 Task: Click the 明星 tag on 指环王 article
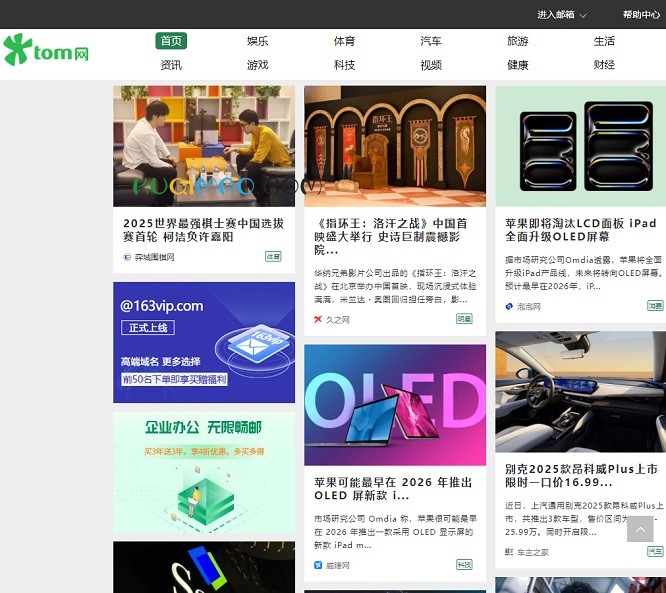coord(464,319)
